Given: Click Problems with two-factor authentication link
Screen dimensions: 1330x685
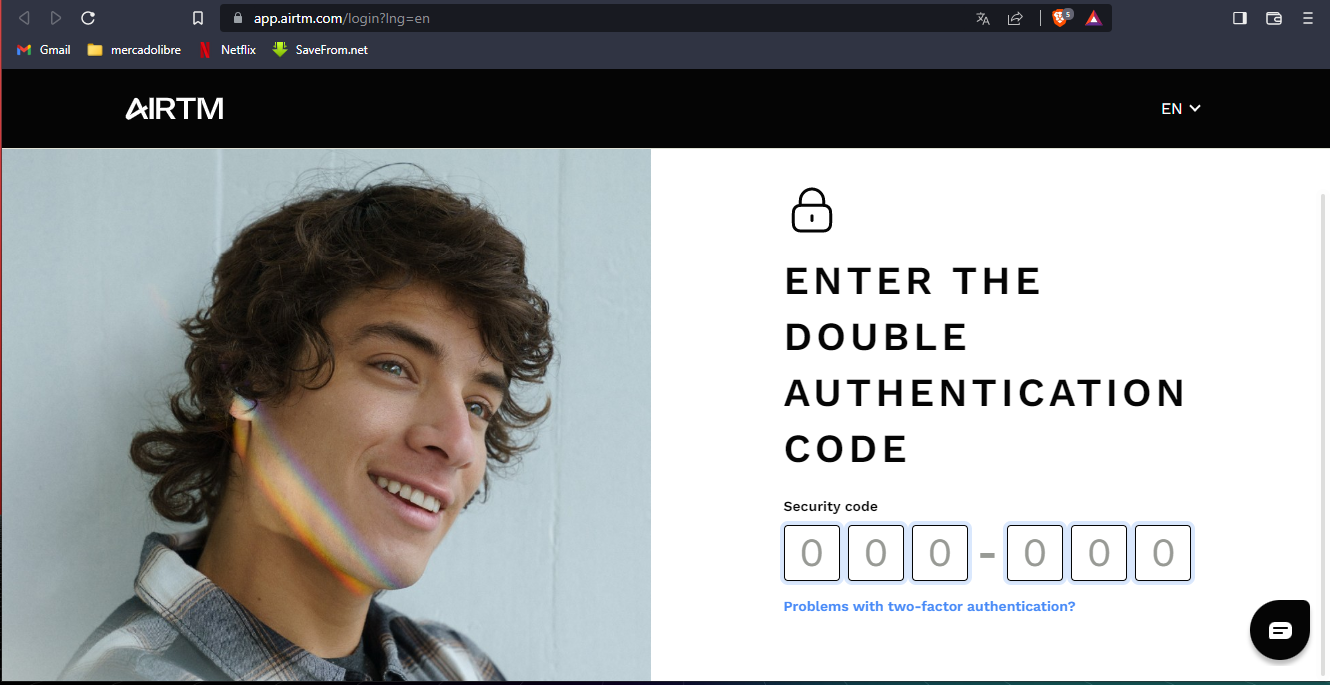Looking at the screenshot, I should [x=929, y=606].
